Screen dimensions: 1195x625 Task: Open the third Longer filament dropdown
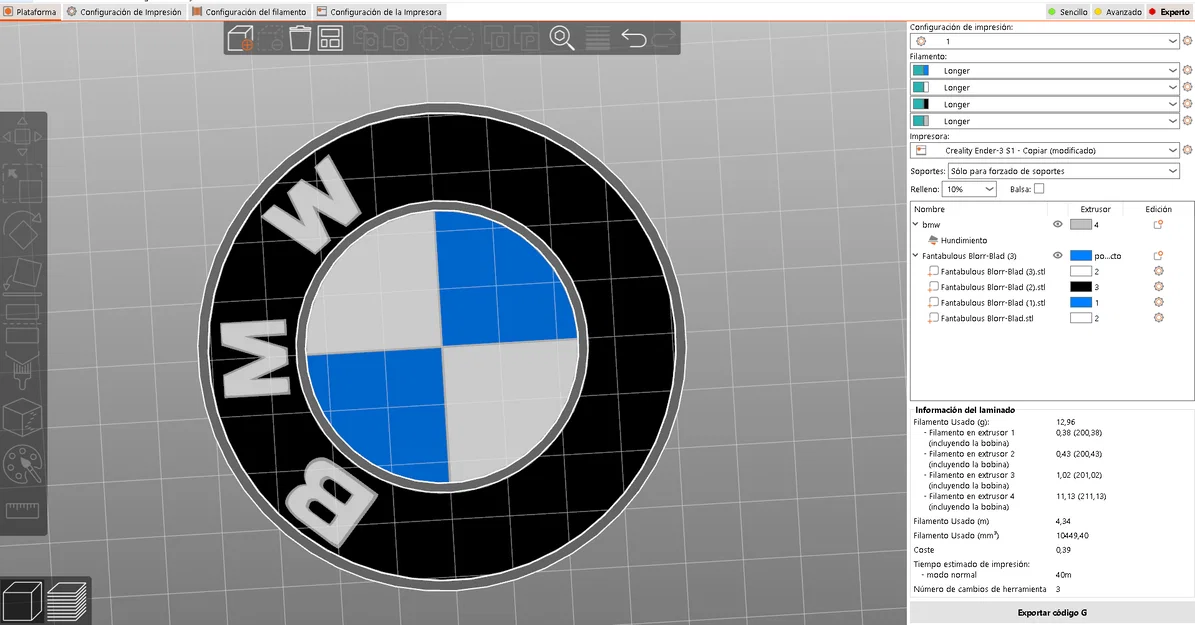[x=1044, y=104]
